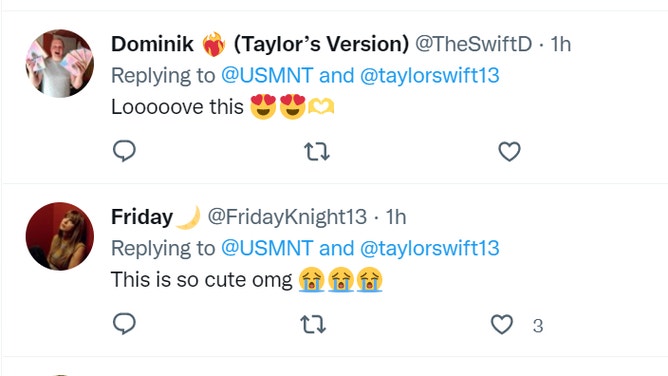Image resolution: width=668 pixels, height=376 pixels.
Task: Open @taylorswift13 mention in Dominik's reply
Action: click(x=429, y=75)
